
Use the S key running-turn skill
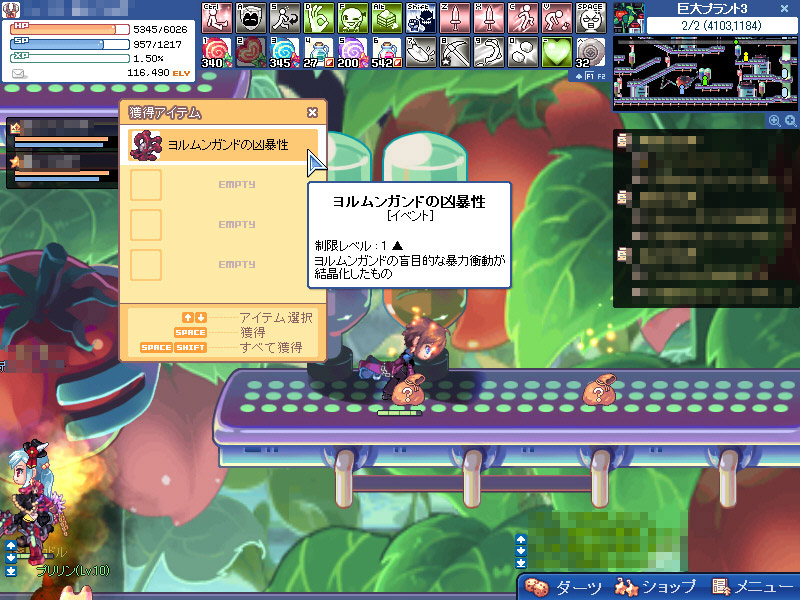[285, 17]
